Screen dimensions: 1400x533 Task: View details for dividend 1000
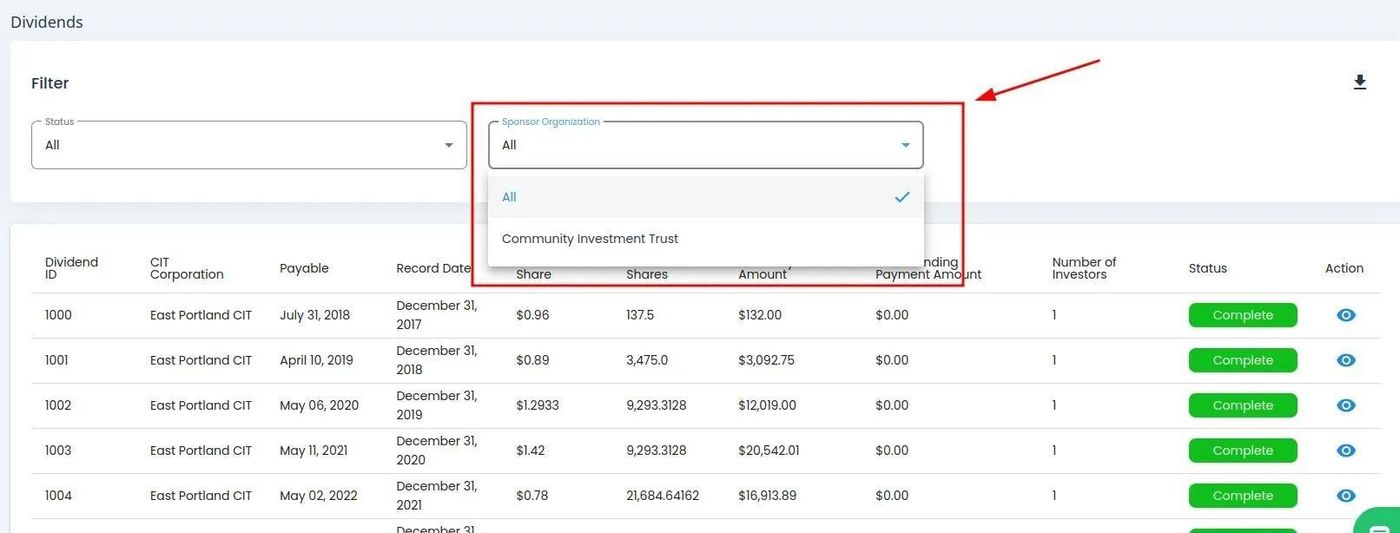pos(1346,315)
